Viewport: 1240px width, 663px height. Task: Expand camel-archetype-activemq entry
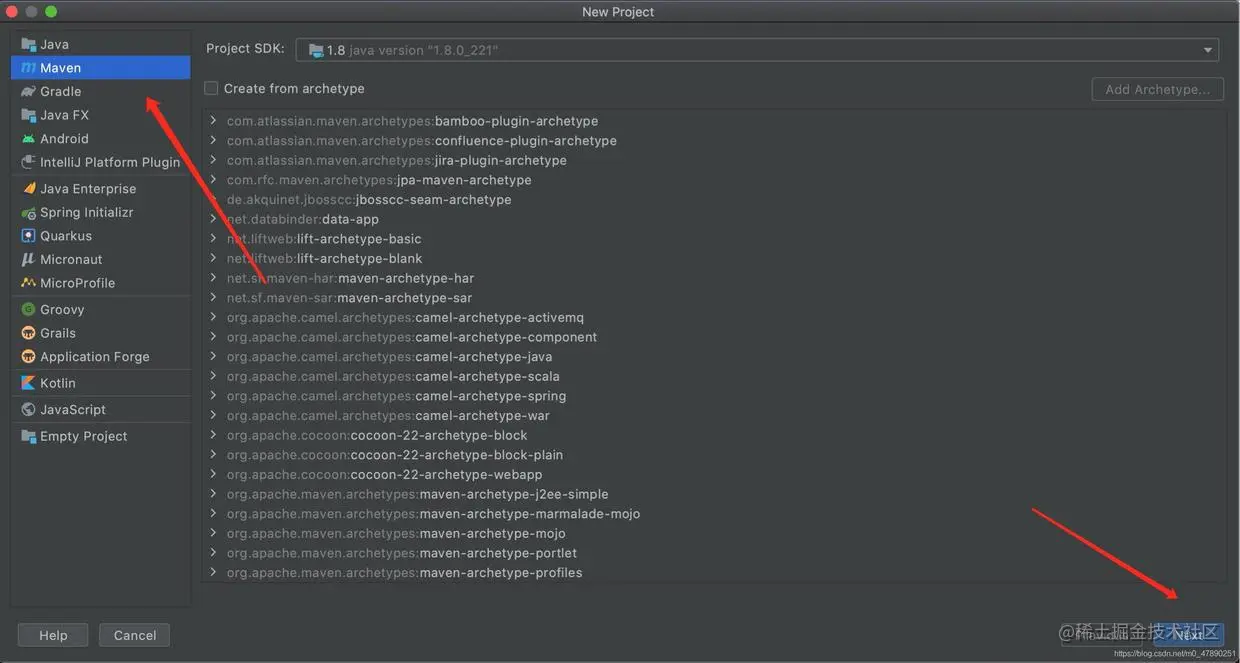click(213, 317)
